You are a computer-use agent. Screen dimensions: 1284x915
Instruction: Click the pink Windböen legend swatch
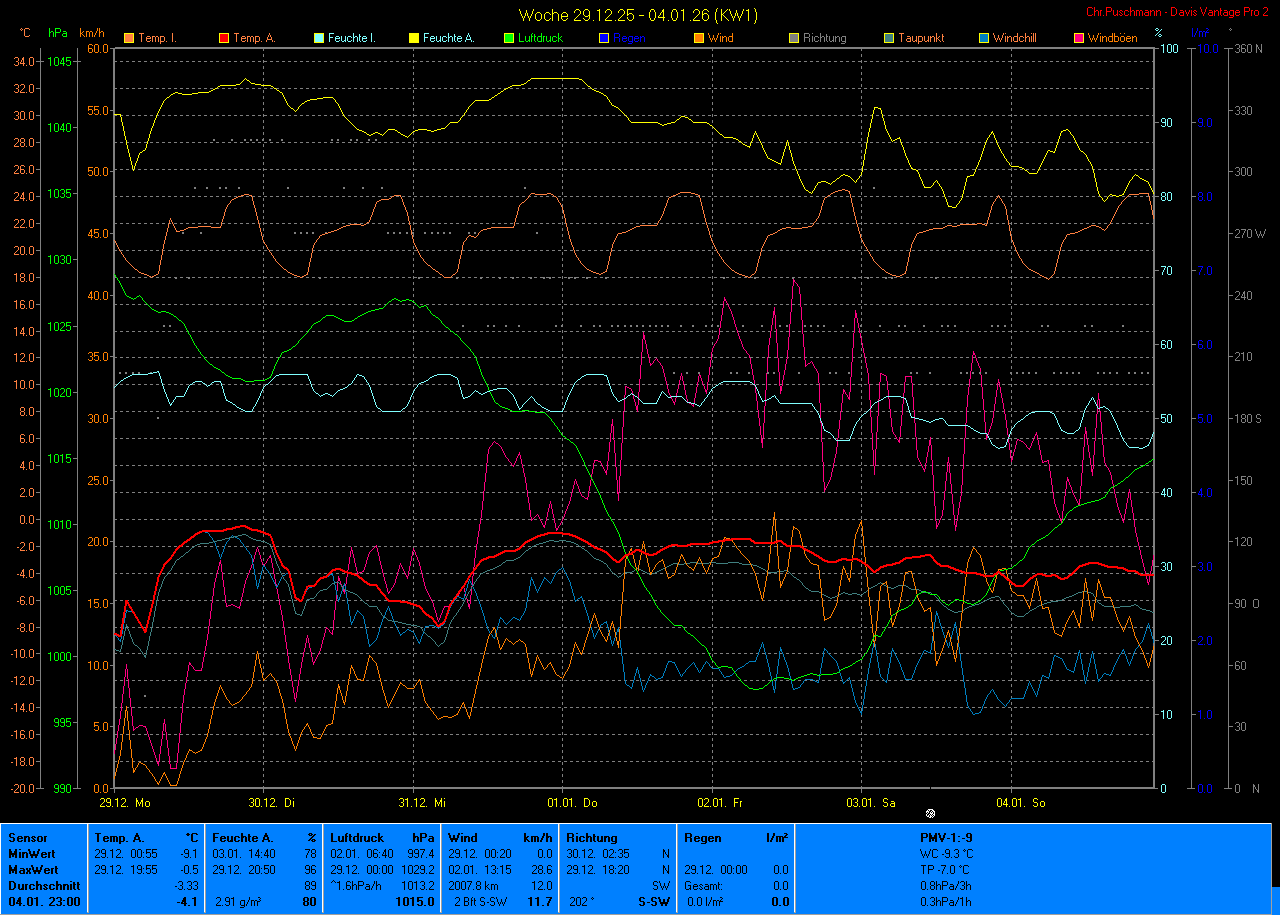click(x=1079, y=39)
